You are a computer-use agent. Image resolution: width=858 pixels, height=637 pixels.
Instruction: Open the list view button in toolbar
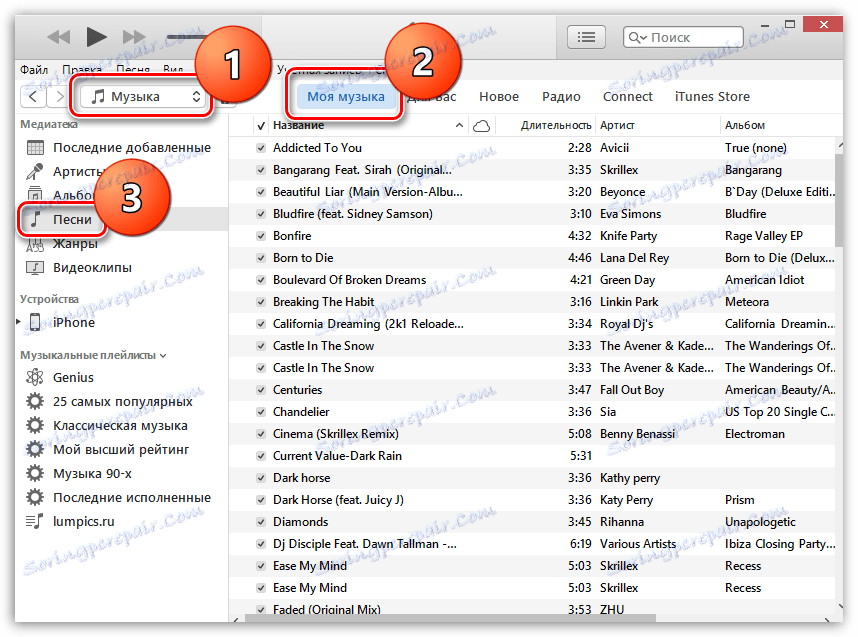pos(586,37)
